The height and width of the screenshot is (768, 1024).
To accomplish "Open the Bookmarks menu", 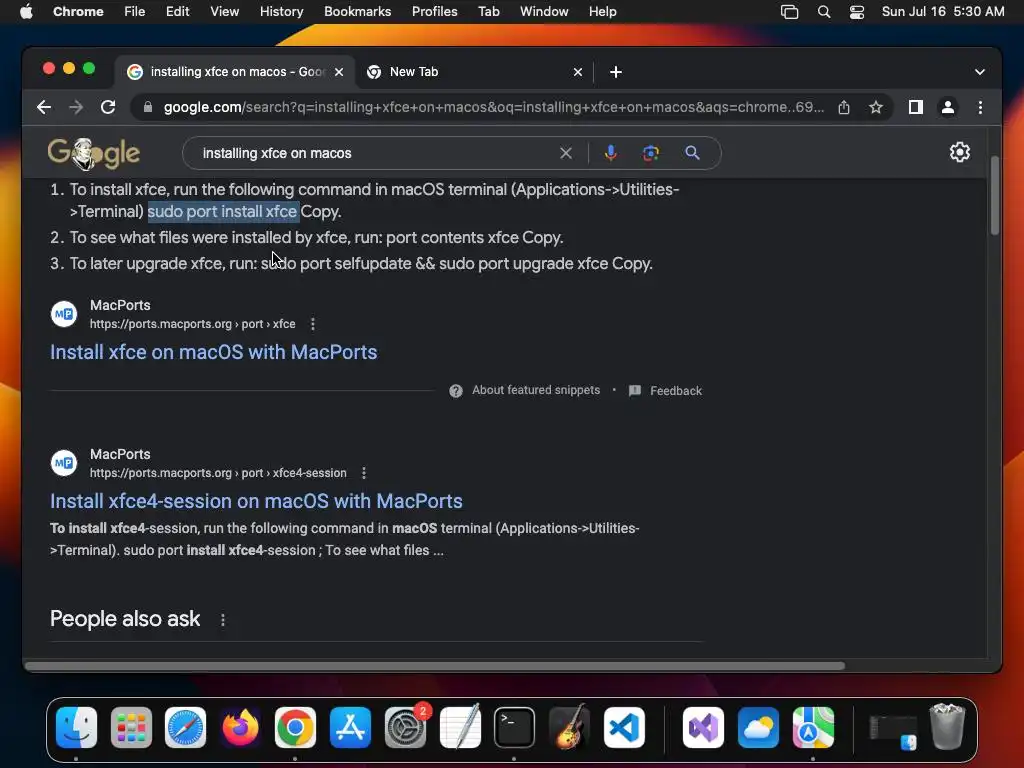I will tap(357, 12).
